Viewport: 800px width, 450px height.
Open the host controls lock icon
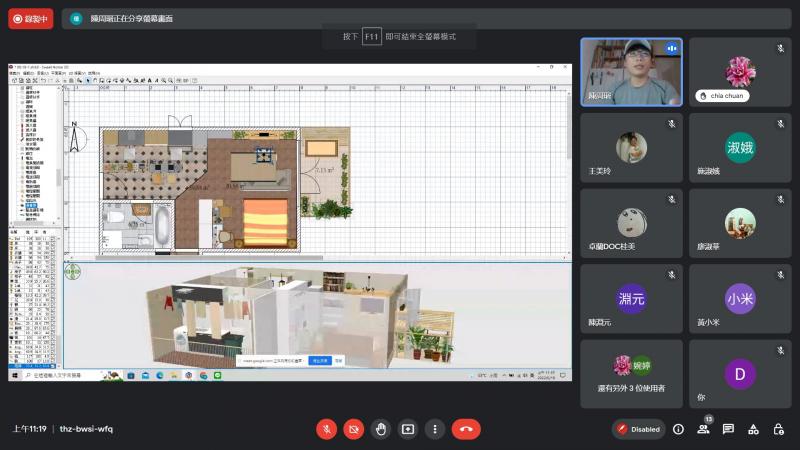[779, 429]
